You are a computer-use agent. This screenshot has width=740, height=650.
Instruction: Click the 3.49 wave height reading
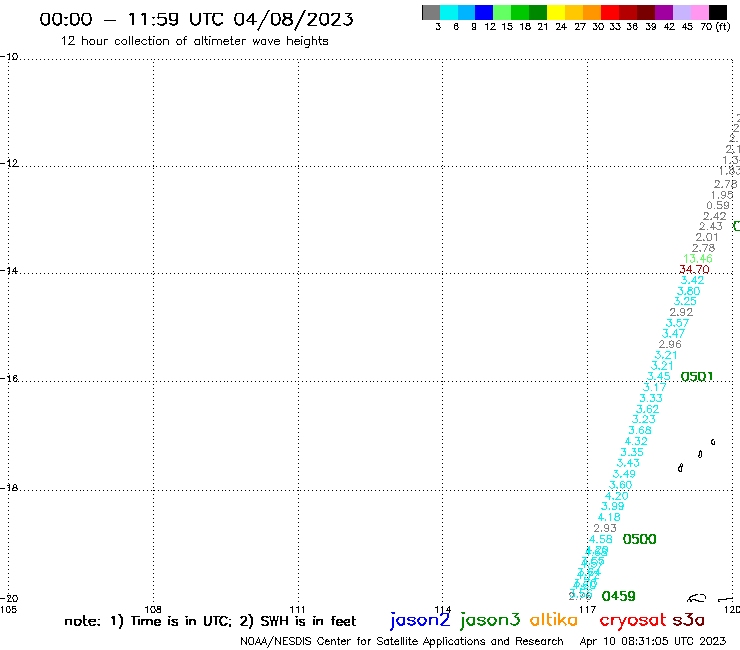624,474
